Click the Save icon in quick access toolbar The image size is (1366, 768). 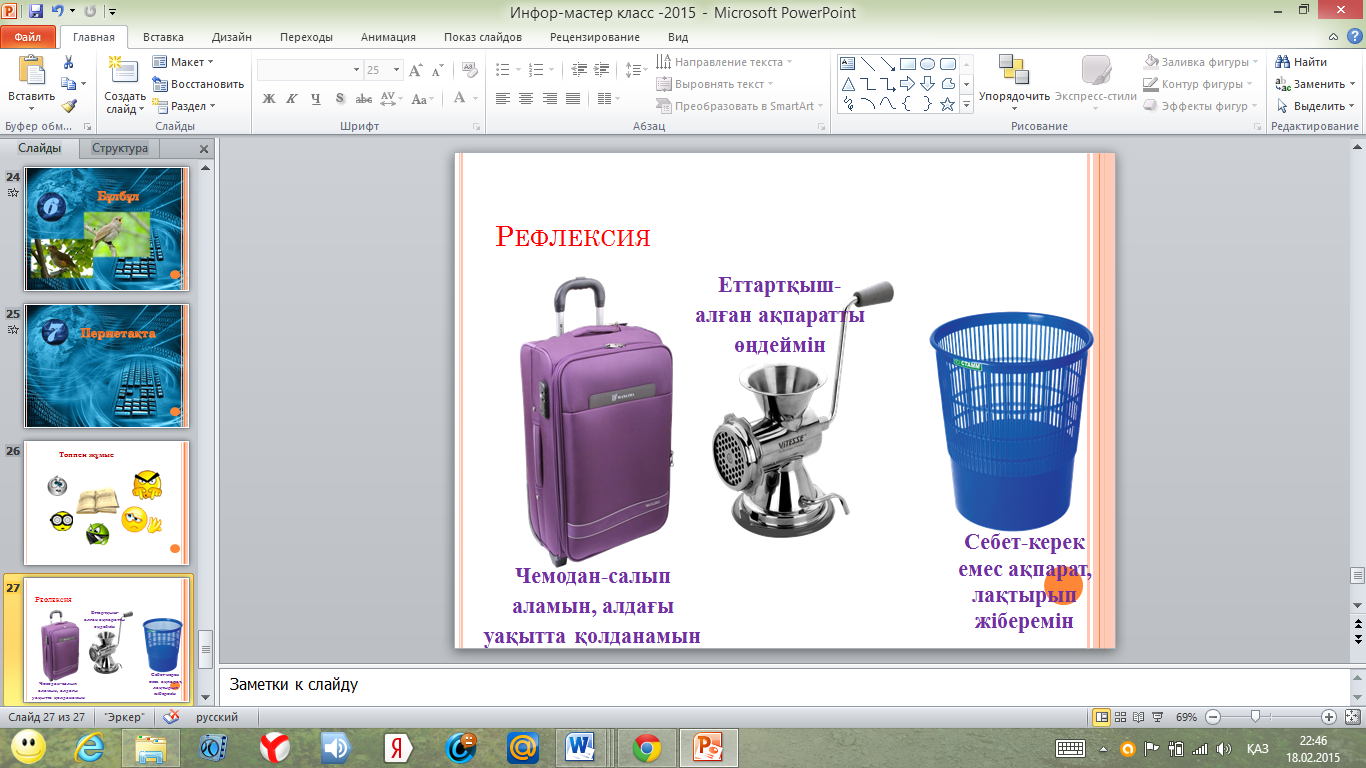pyautogui.click(x=36, y=12)
